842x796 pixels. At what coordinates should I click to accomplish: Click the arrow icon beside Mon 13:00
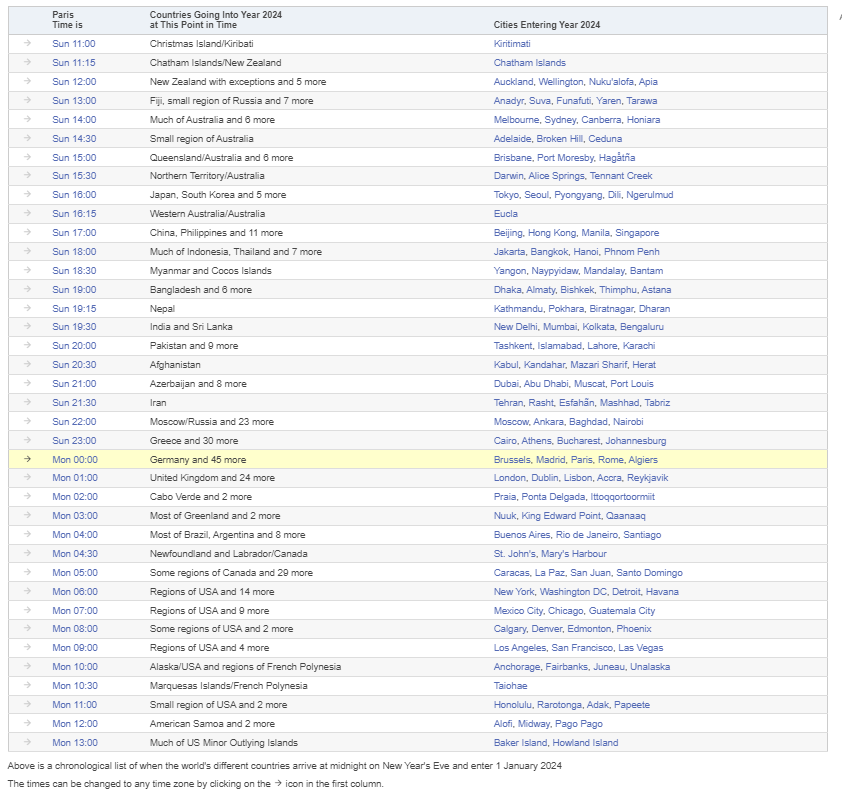point(27,742)
